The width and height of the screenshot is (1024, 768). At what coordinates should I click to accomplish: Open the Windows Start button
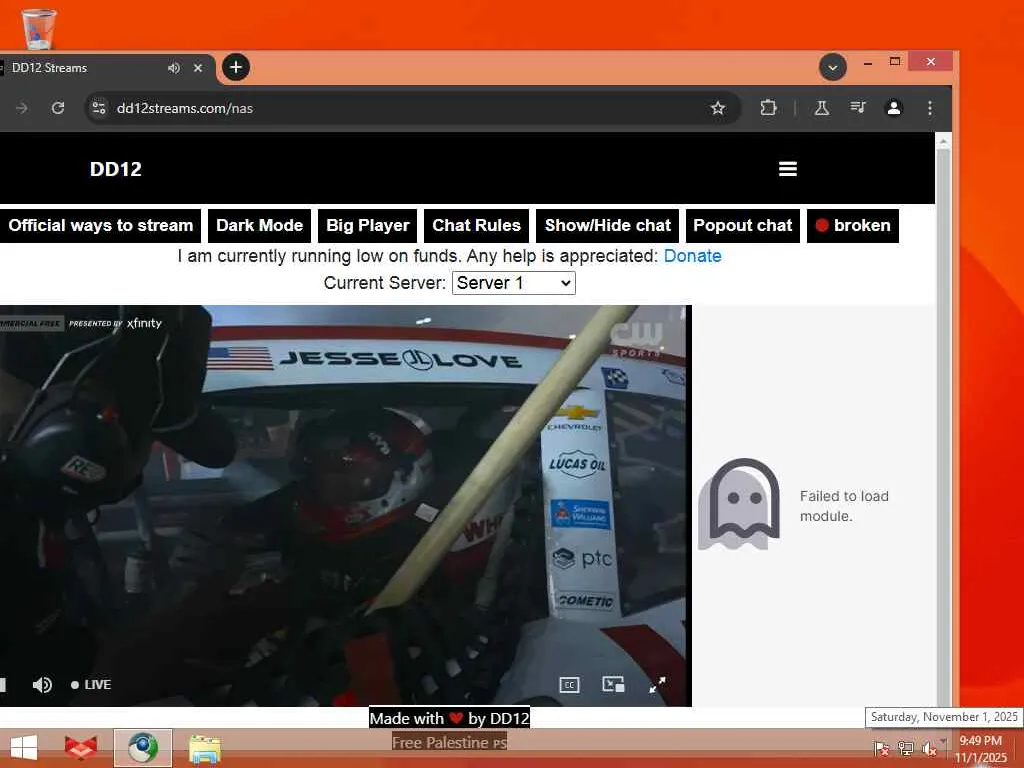click(24, 748)
